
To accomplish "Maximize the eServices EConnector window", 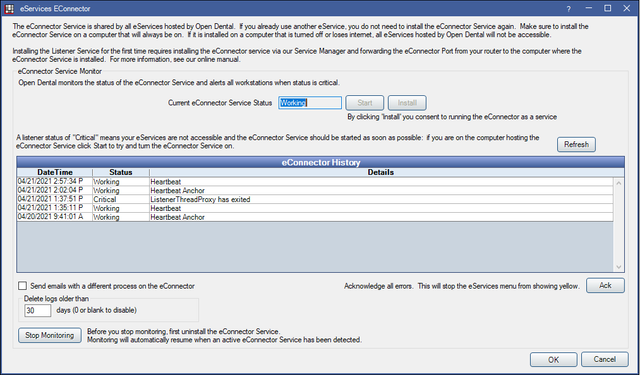I will [608, 9].
